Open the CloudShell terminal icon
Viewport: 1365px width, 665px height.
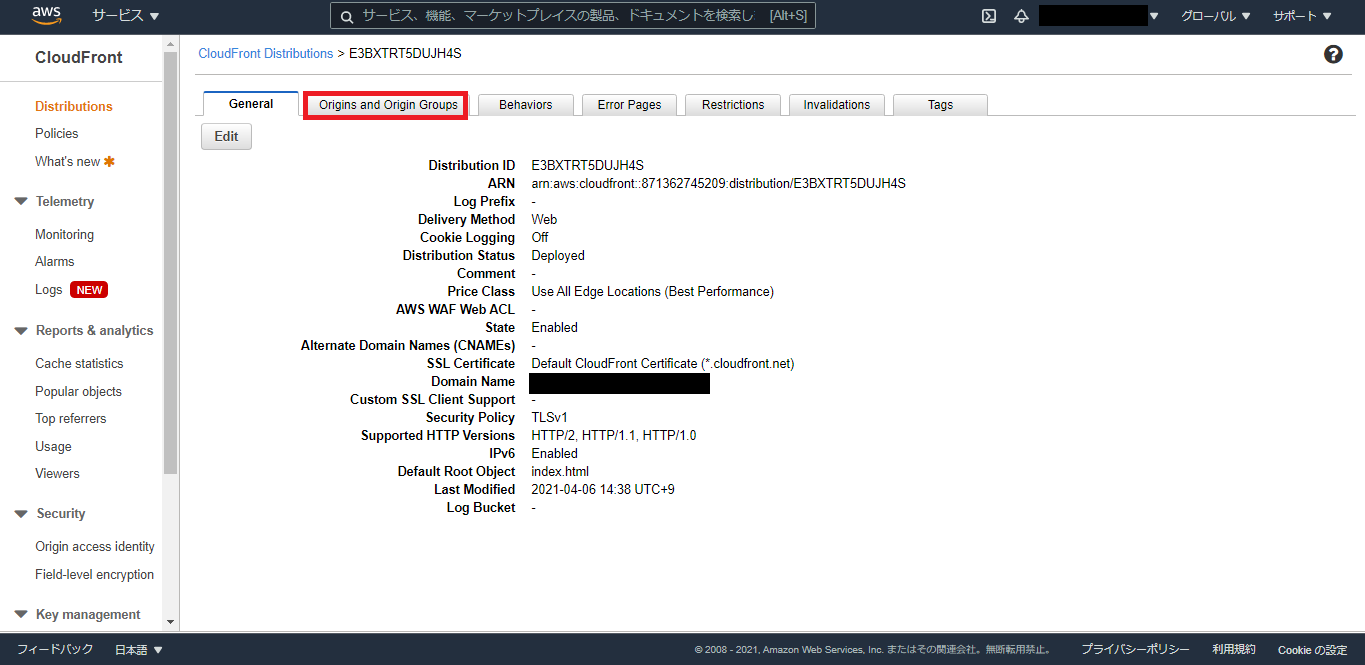click(989, 16)
